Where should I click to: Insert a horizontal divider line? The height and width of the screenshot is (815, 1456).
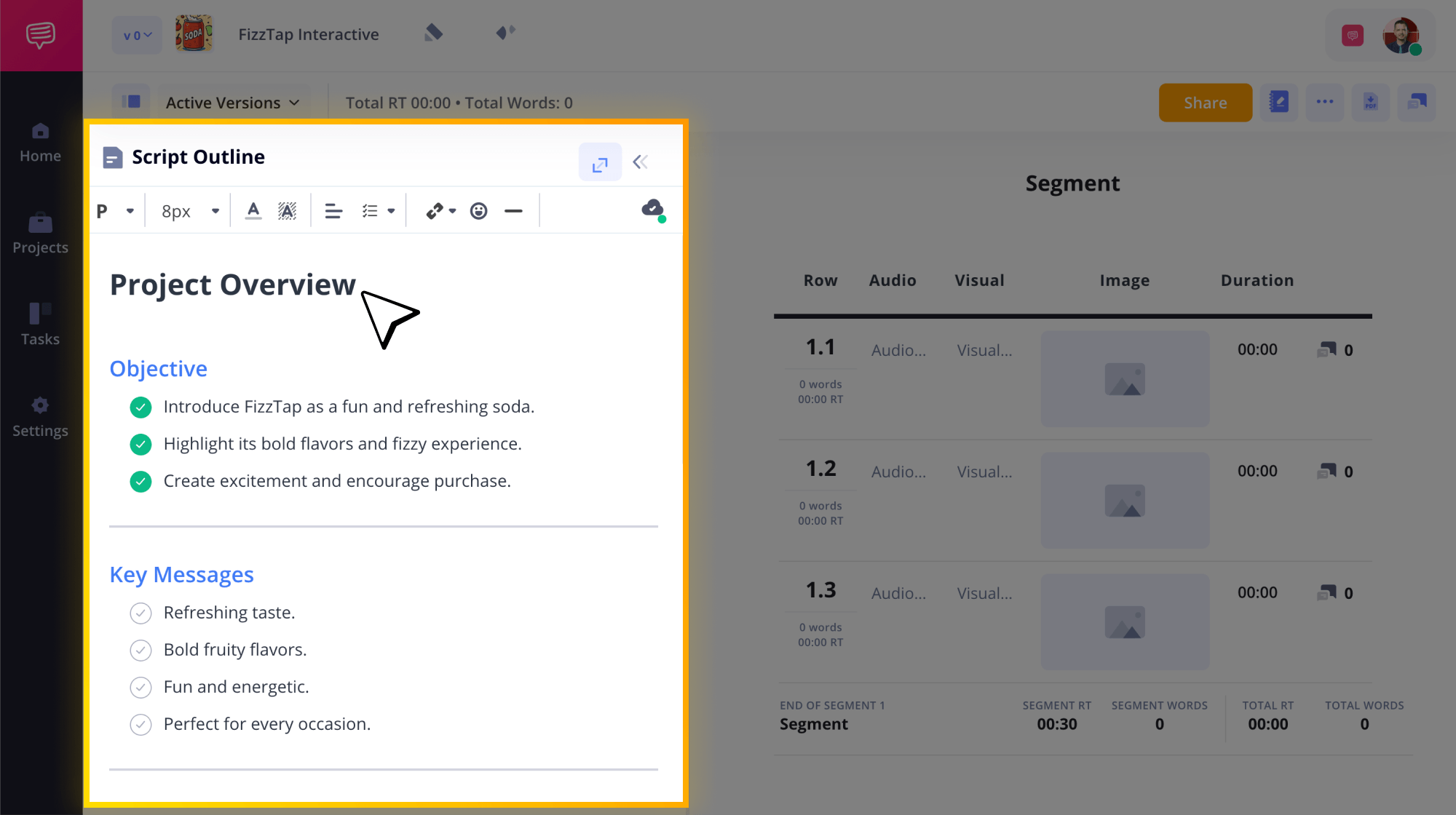pos(513,211)
